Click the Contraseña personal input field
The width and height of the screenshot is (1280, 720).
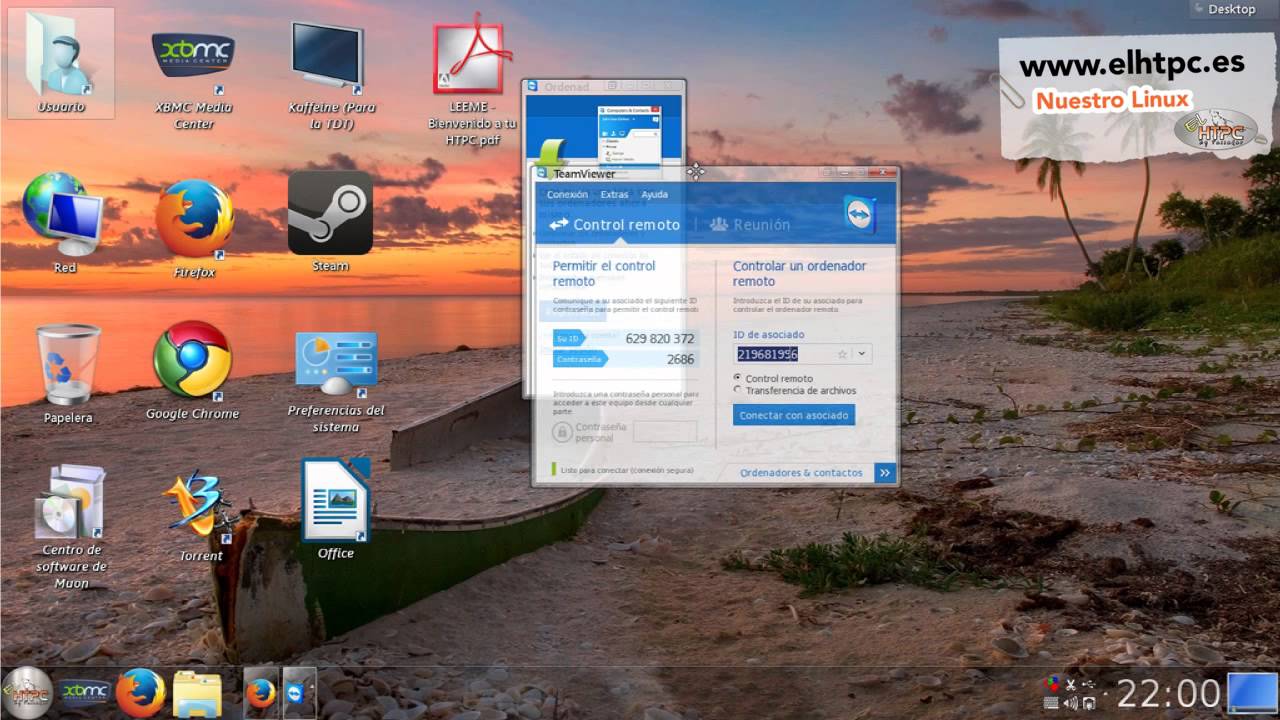click(665, 432)
